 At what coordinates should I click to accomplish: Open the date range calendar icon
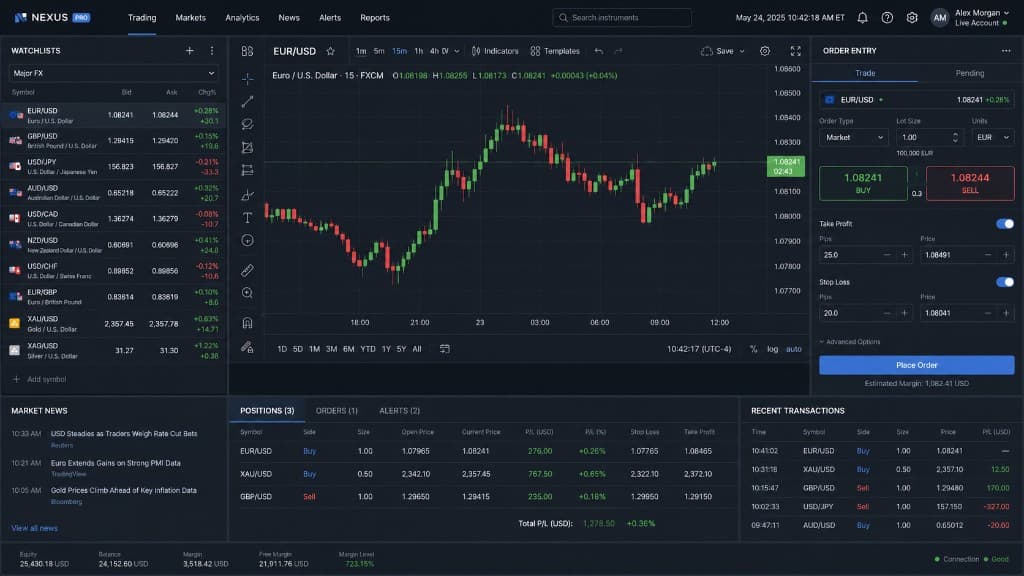click(x=445, y=349)
